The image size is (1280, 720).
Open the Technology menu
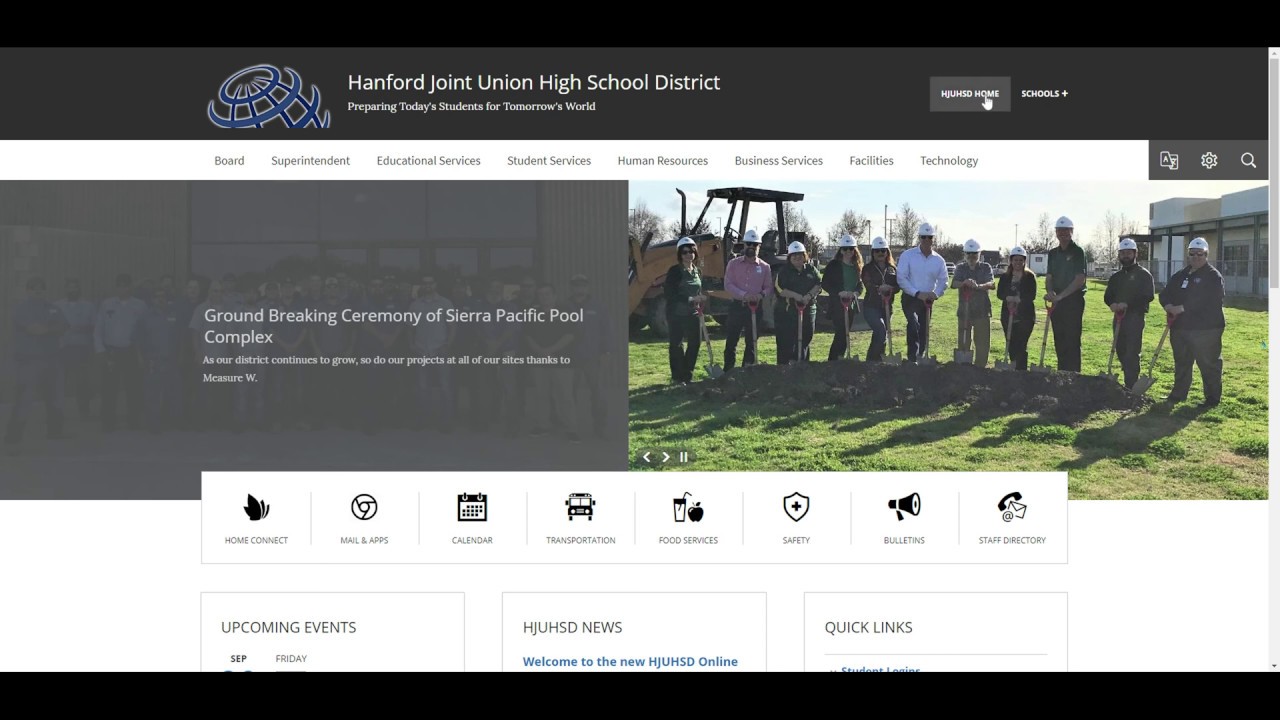pyautogui.click(x=949, y=160)
